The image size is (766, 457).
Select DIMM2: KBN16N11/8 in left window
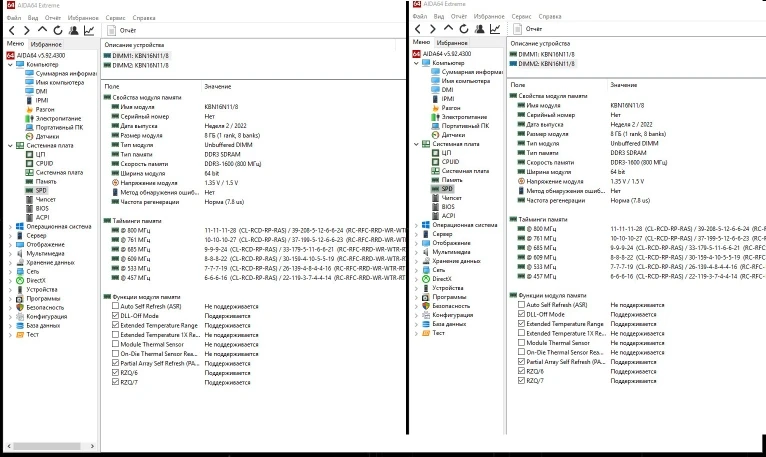[136, 65]
